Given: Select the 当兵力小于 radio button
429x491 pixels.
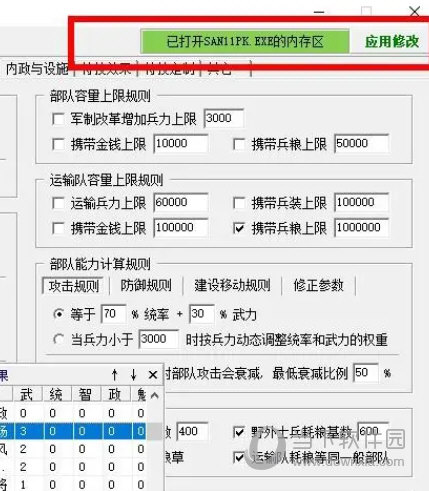Looking at the screenshot, I should pyautogui.click(x=59, y=340).
